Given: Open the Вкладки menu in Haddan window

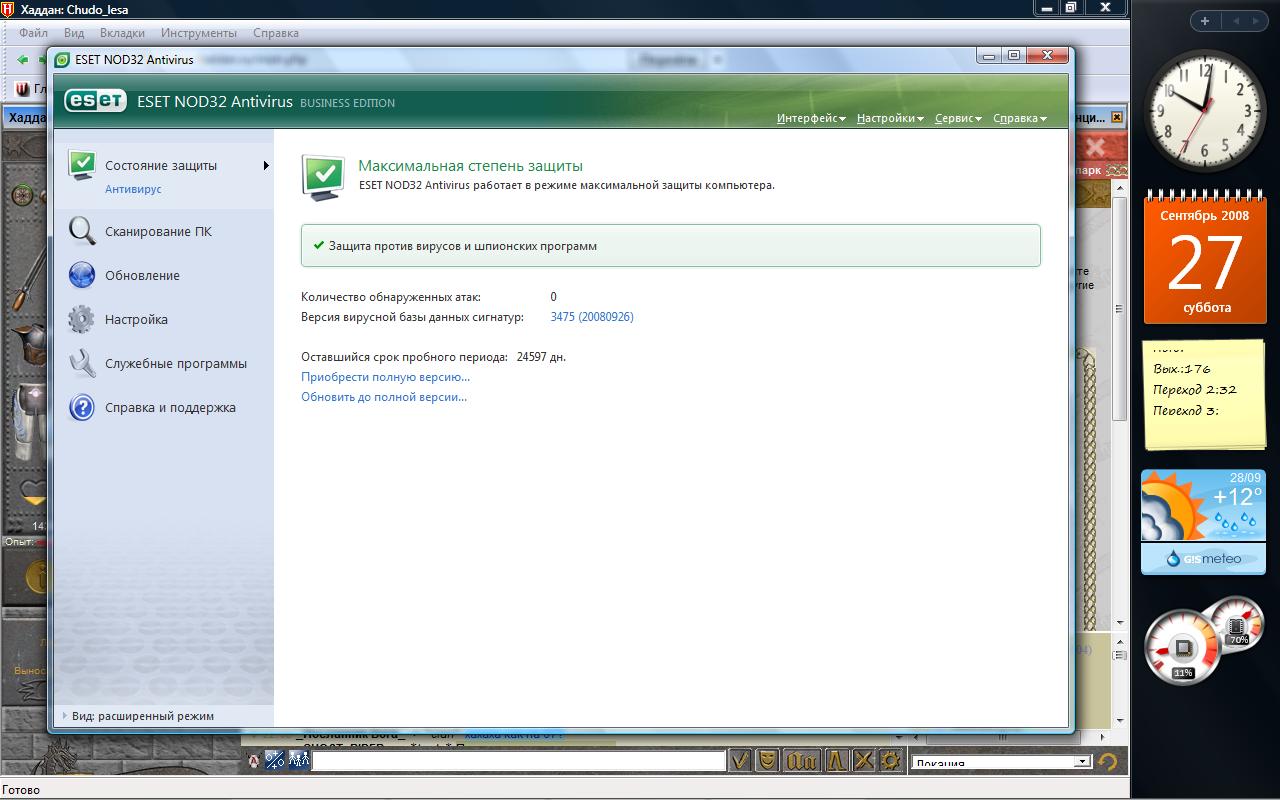Looking at the screenshot, I should tap(122, 33).
